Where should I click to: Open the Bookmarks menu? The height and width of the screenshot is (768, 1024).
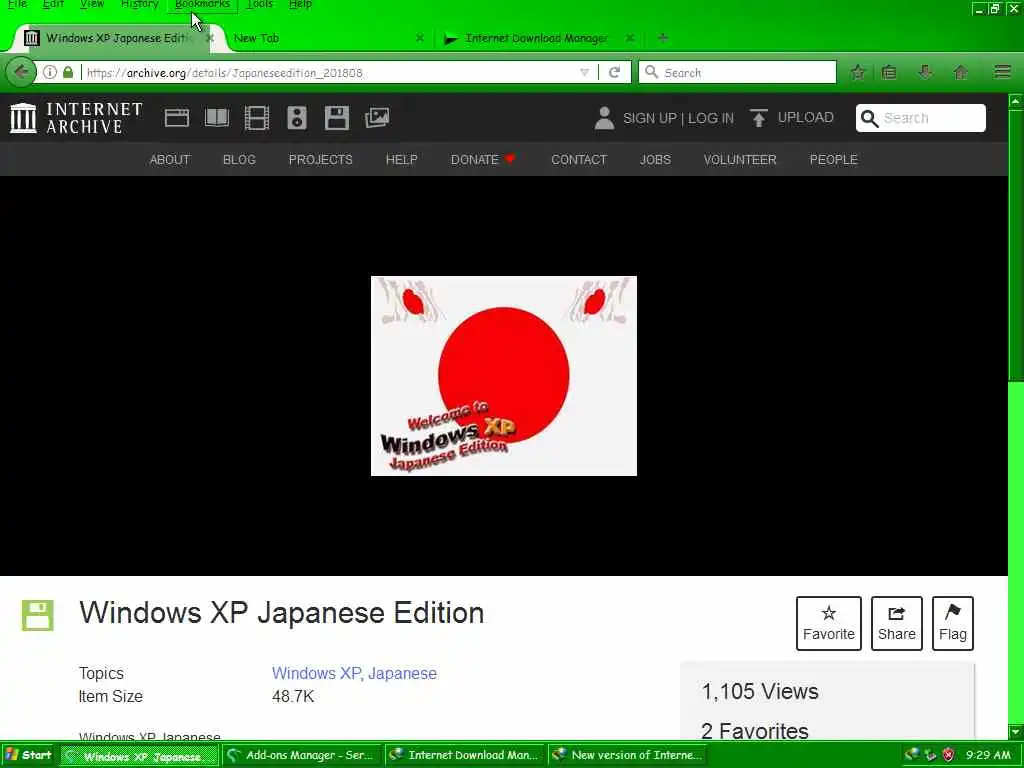click(x=202, y=4)
